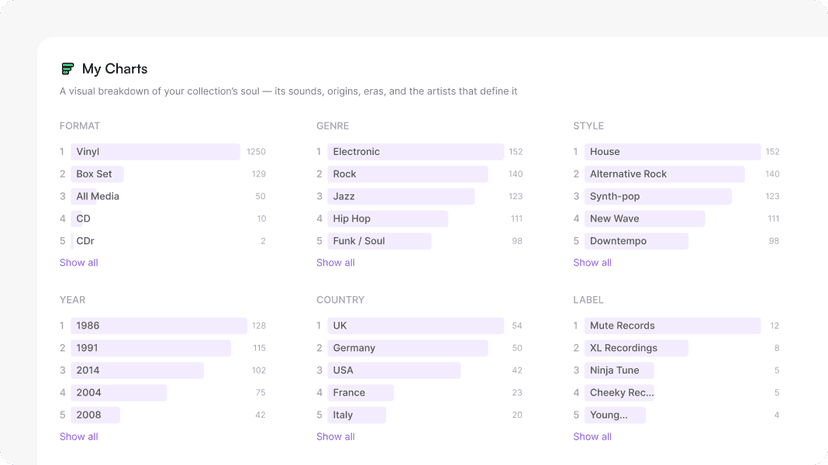Select the Funk / Soul genre bar
The width and height of the screenshot is (828, 465).
coord(379,241)
